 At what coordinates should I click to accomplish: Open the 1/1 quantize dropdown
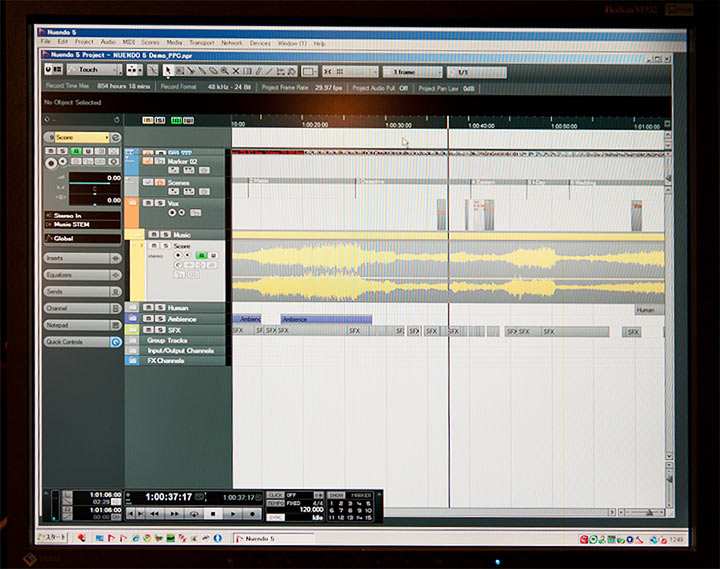point(477,73)
